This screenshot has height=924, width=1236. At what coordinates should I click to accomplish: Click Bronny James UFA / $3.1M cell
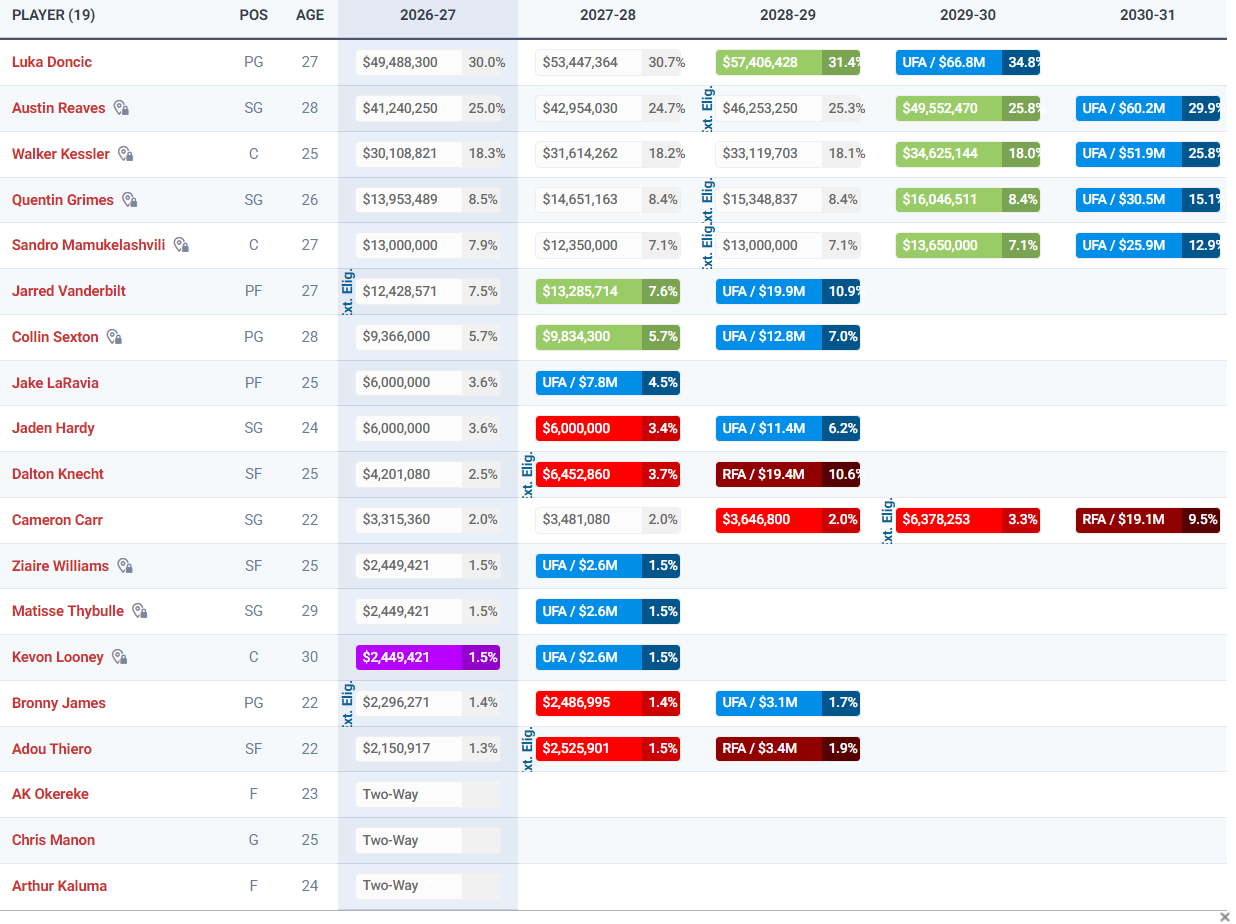tap(788, 703)
